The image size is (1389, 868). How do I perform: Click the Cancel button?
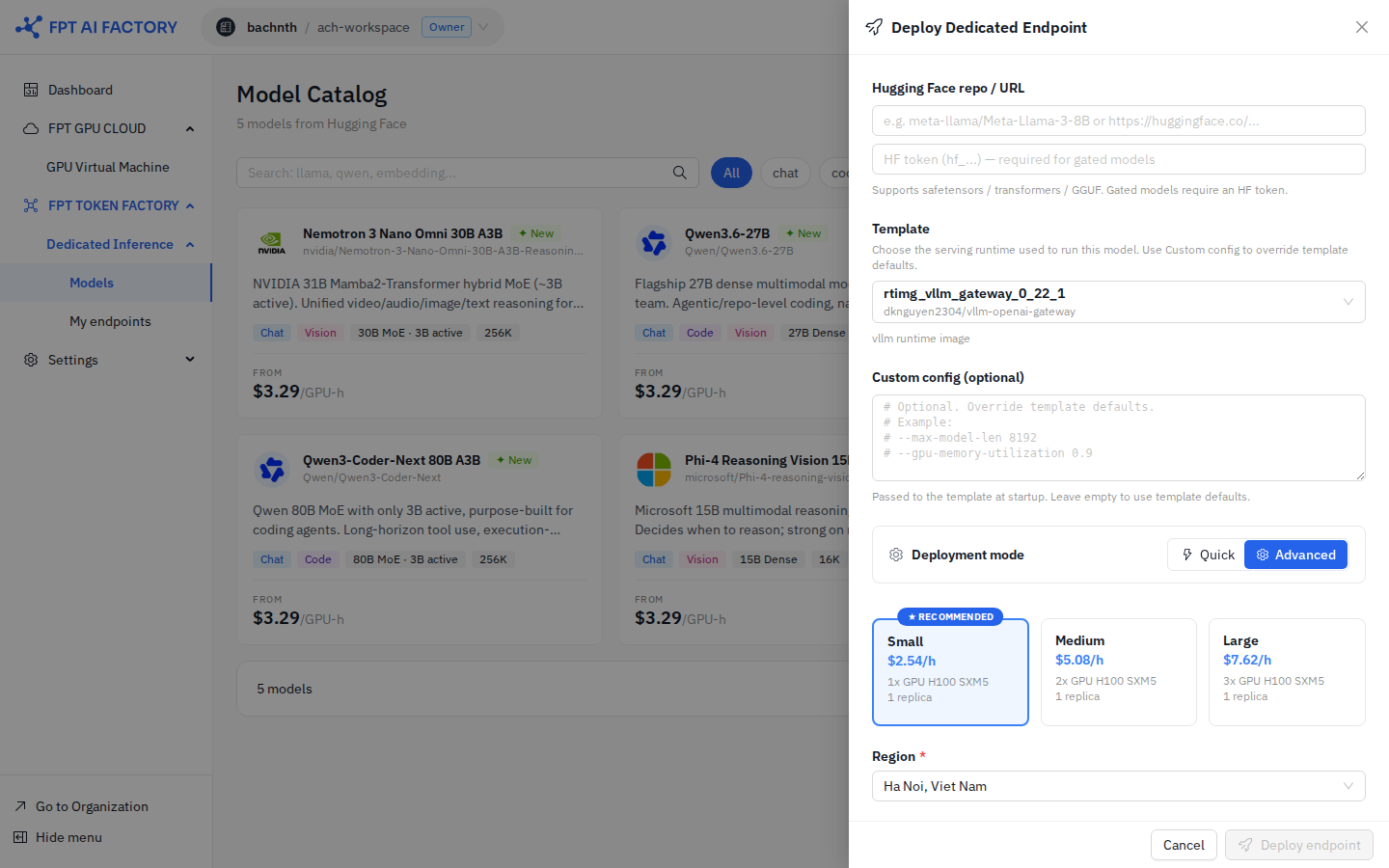point(1184,845)
